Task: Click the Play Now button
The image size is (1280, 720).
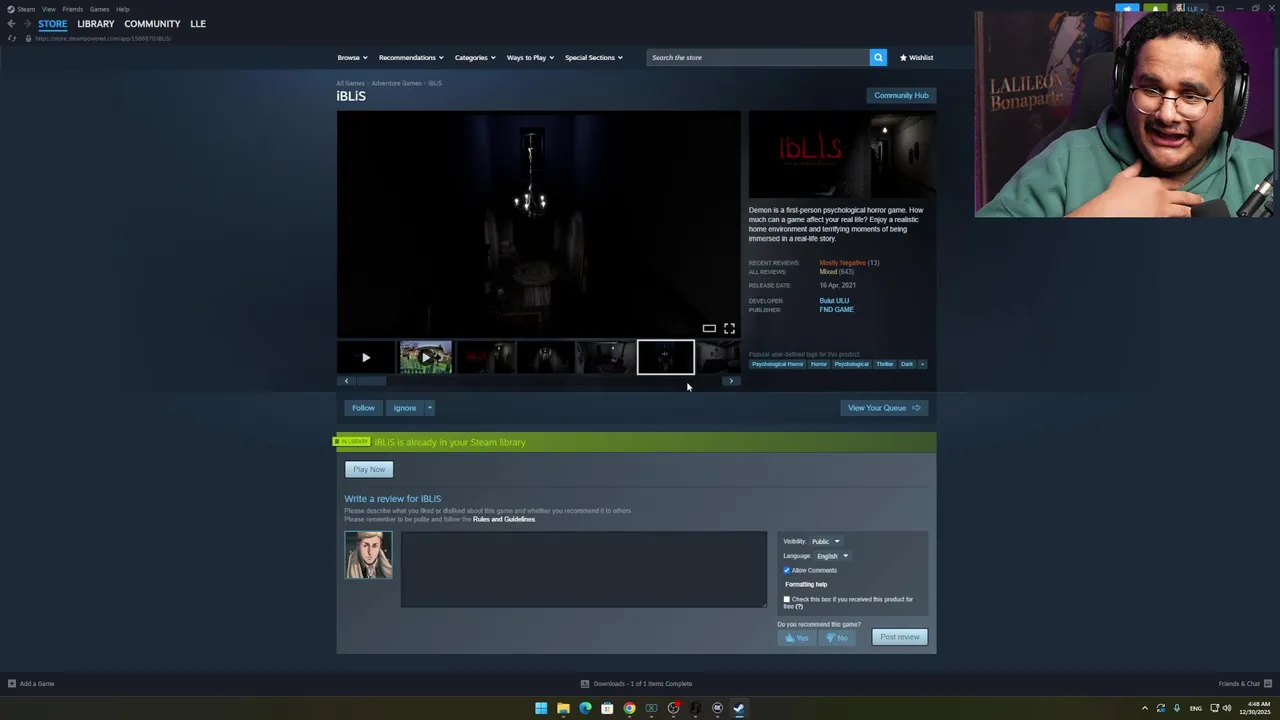Action: pyautogui.click(x=369, y=469)
